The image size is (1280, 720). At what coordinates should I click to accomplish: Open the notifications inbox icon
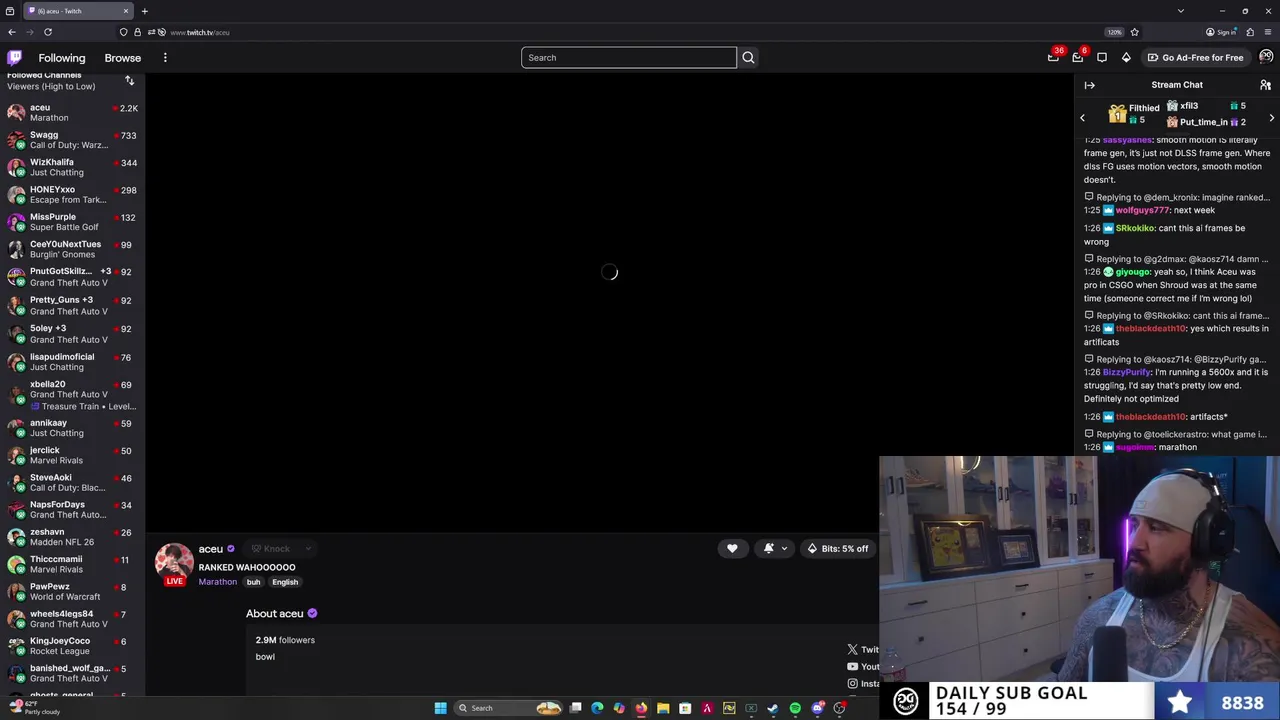pyautogui.click(x=1077, y=57)
